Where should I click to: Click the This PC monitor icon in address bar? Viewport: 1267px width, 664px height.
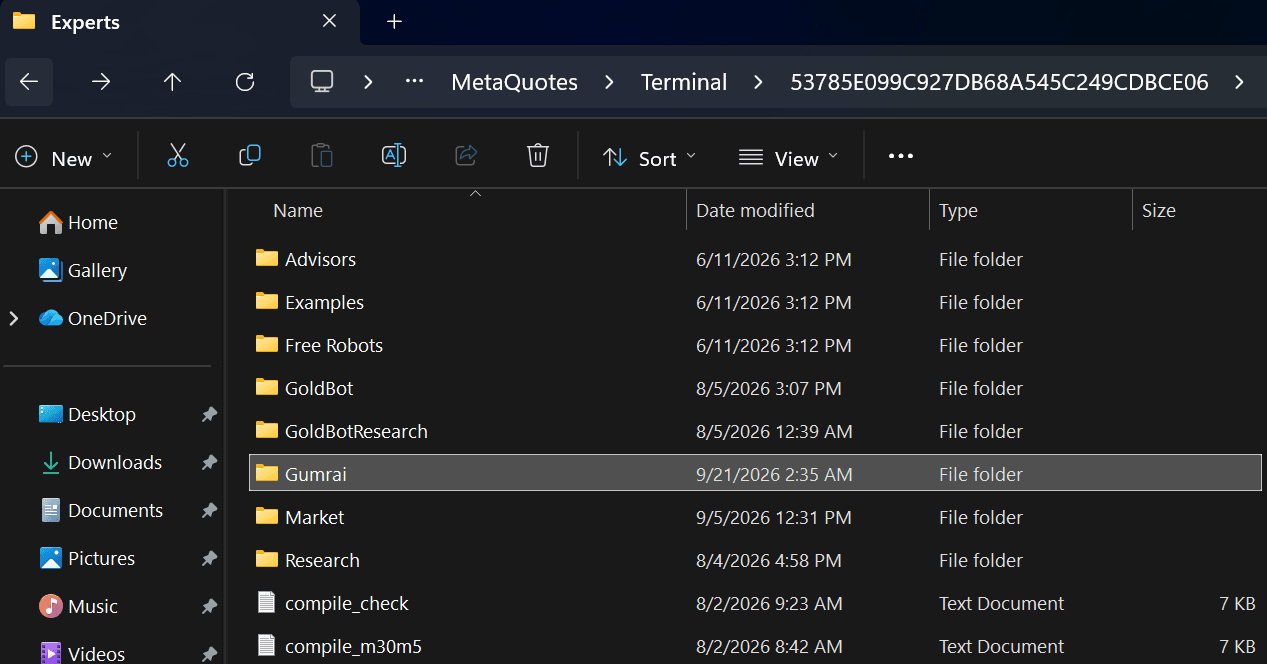pyautogui.click(x=322, y=82)
